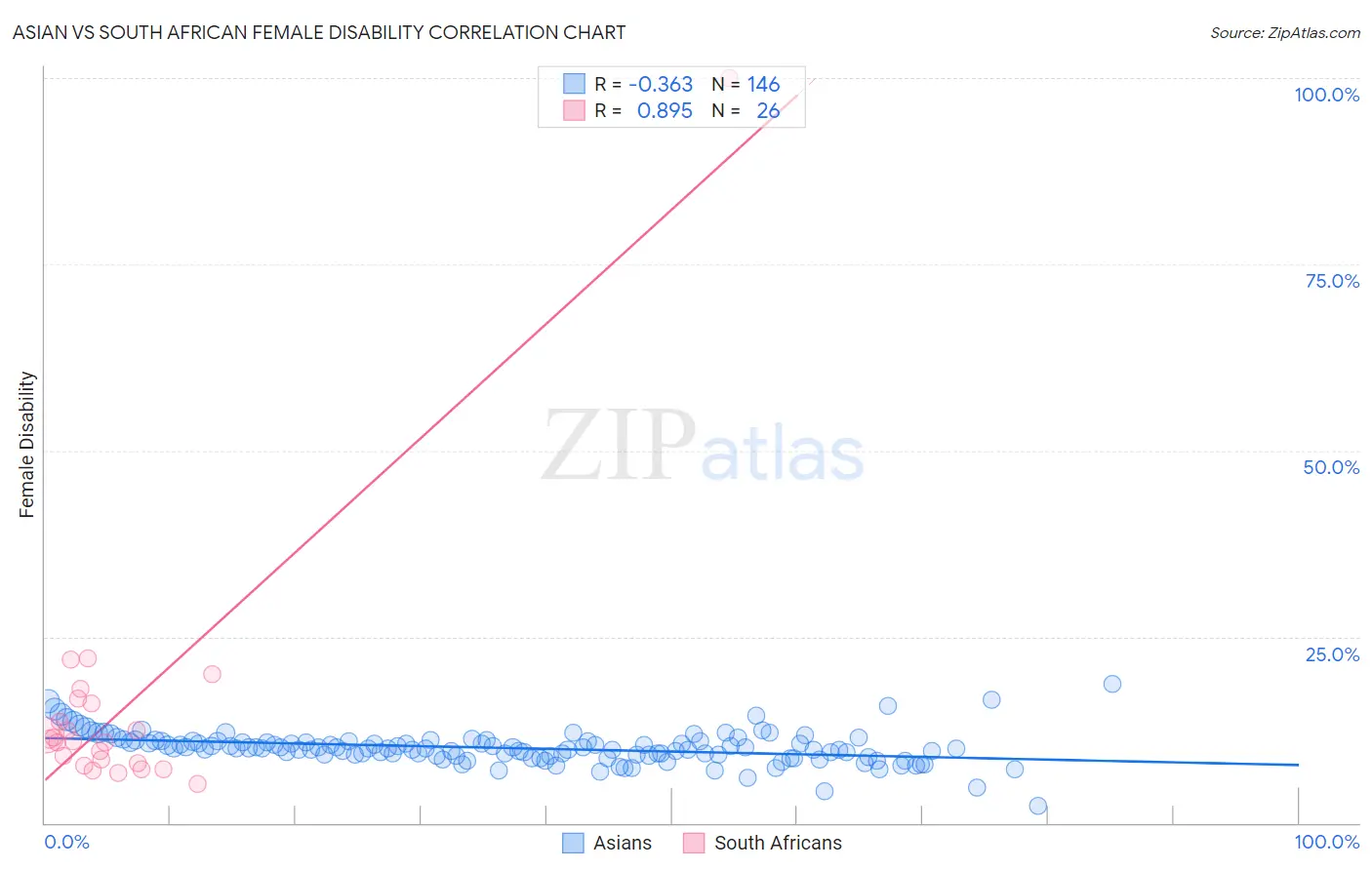Click the 100.0% x-axis label at bottom right
This screenshot has width=1372, height=870.
1327,842
